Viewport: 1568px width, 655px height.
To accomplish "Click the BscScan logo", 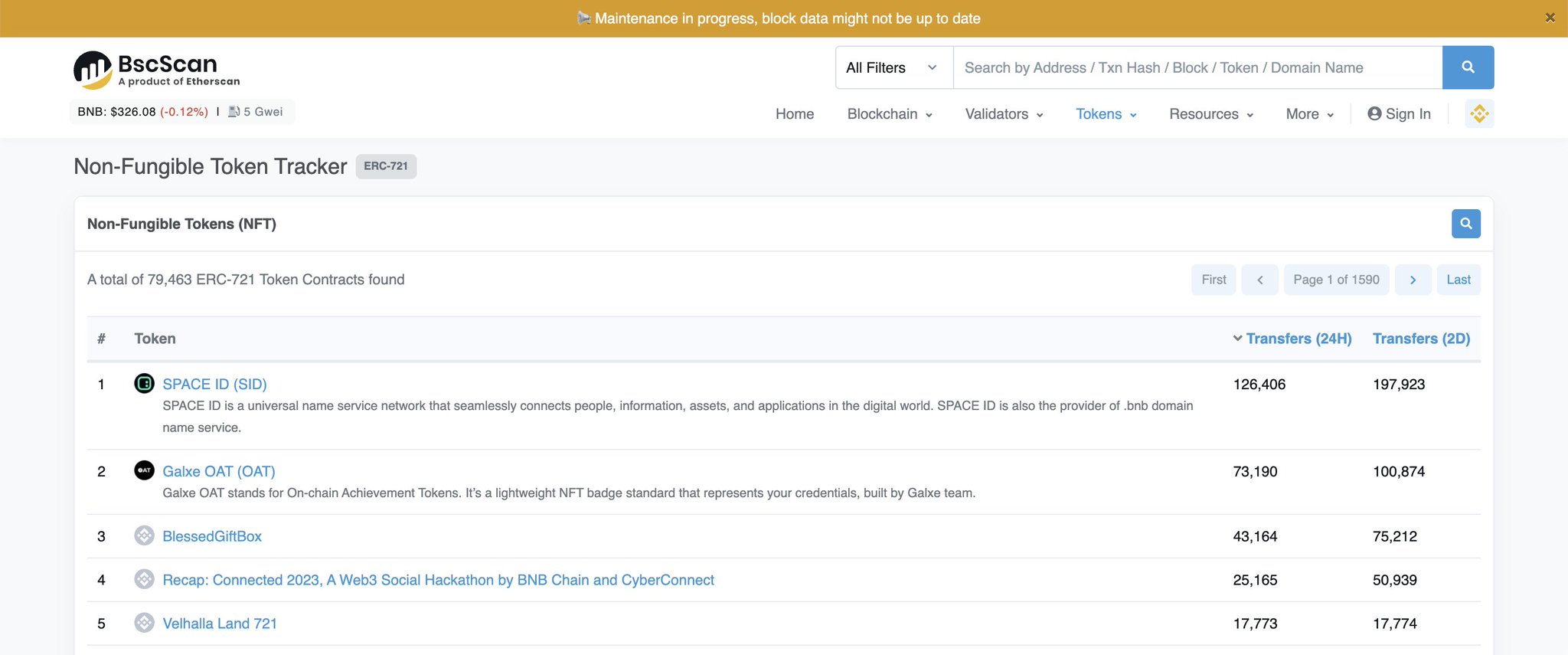I will (x=157, y=70).
